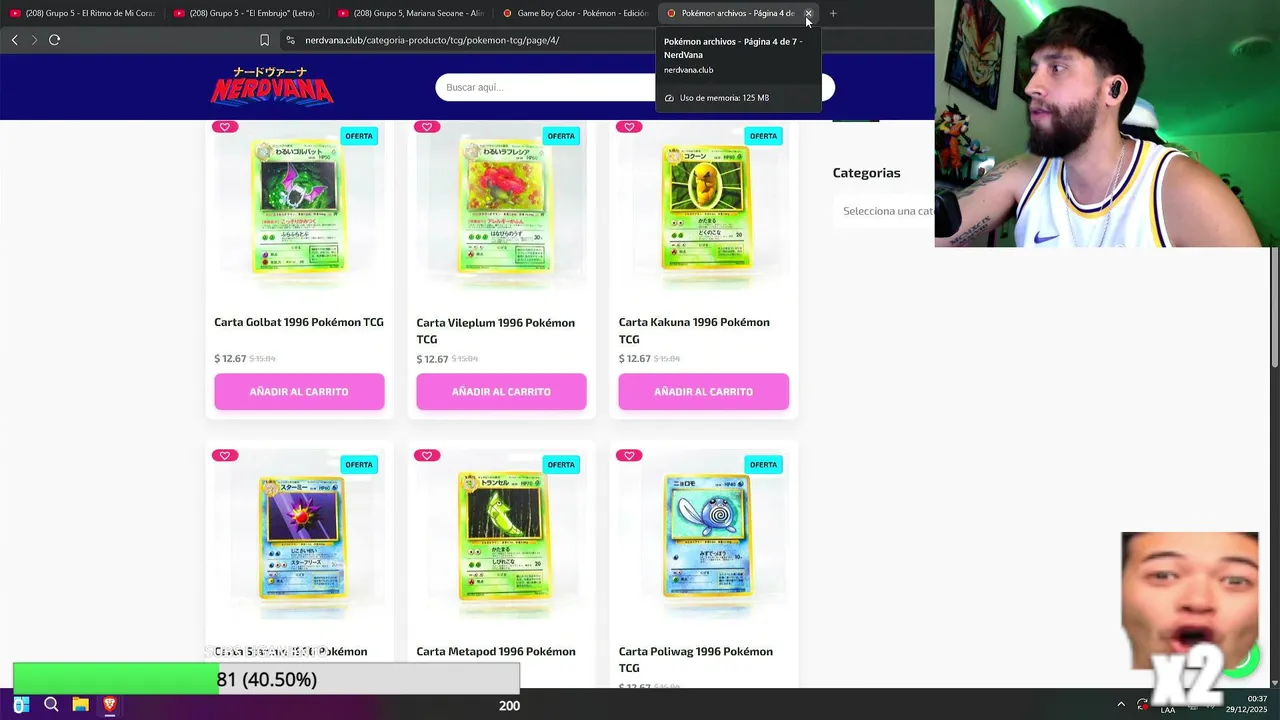Click the $ 12.67 price under Golbat
The height and width of the screenshot is (720, 1280).
pyautogui.click(x=230, y=359)
